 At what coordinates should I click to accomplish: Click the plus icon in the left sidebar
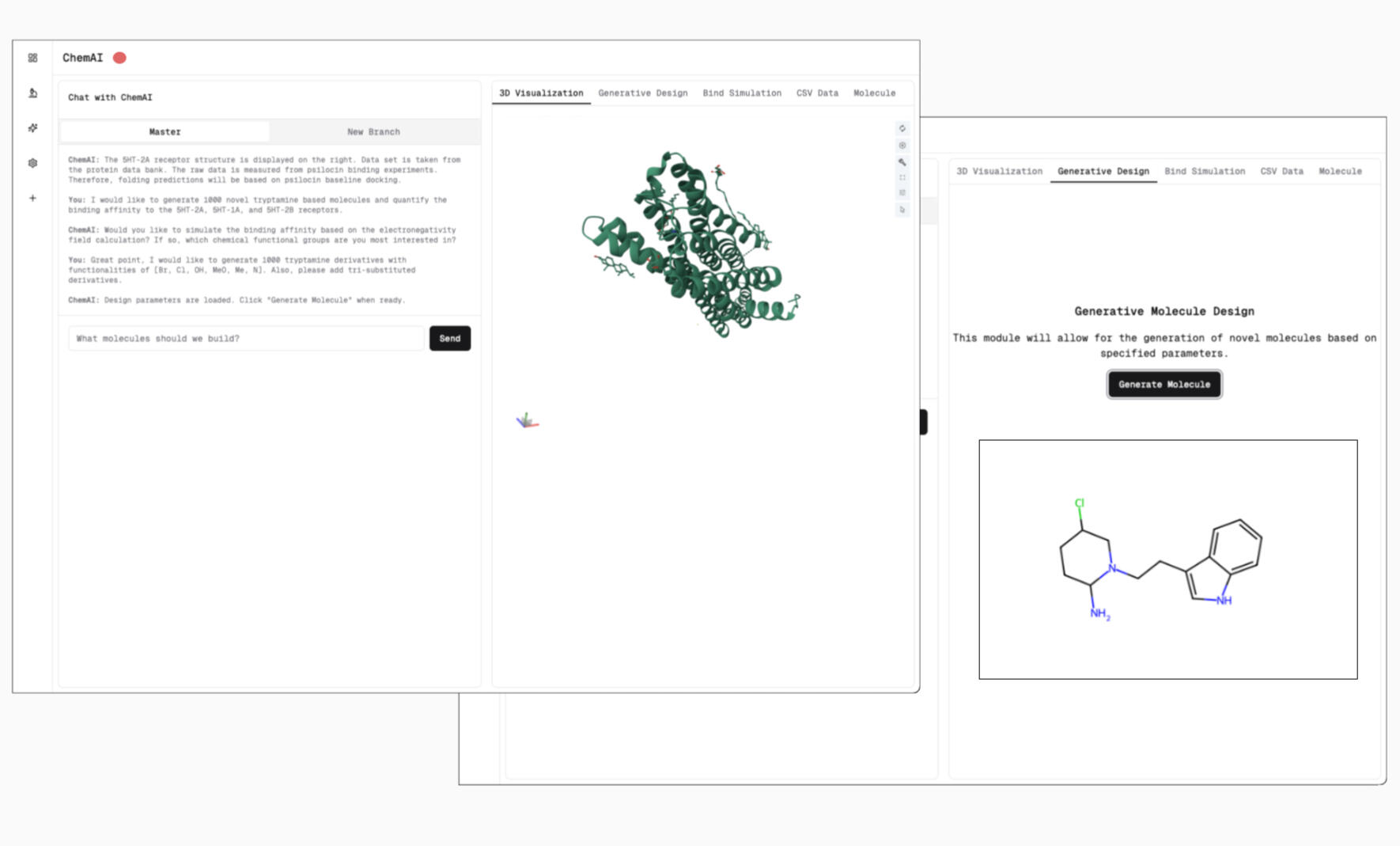click(32, 198)
